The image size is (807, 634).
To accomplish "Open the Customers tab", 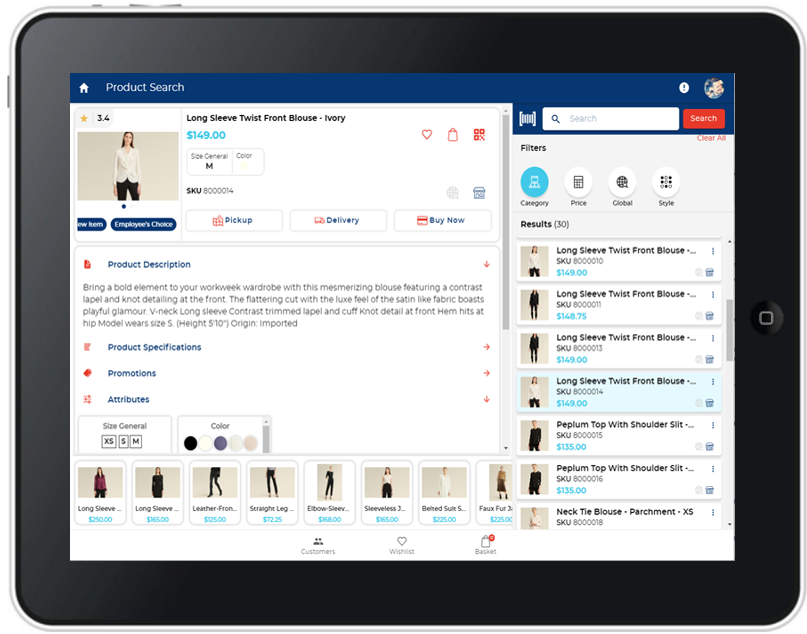I will pyautogui.click(x=318, y=546).
